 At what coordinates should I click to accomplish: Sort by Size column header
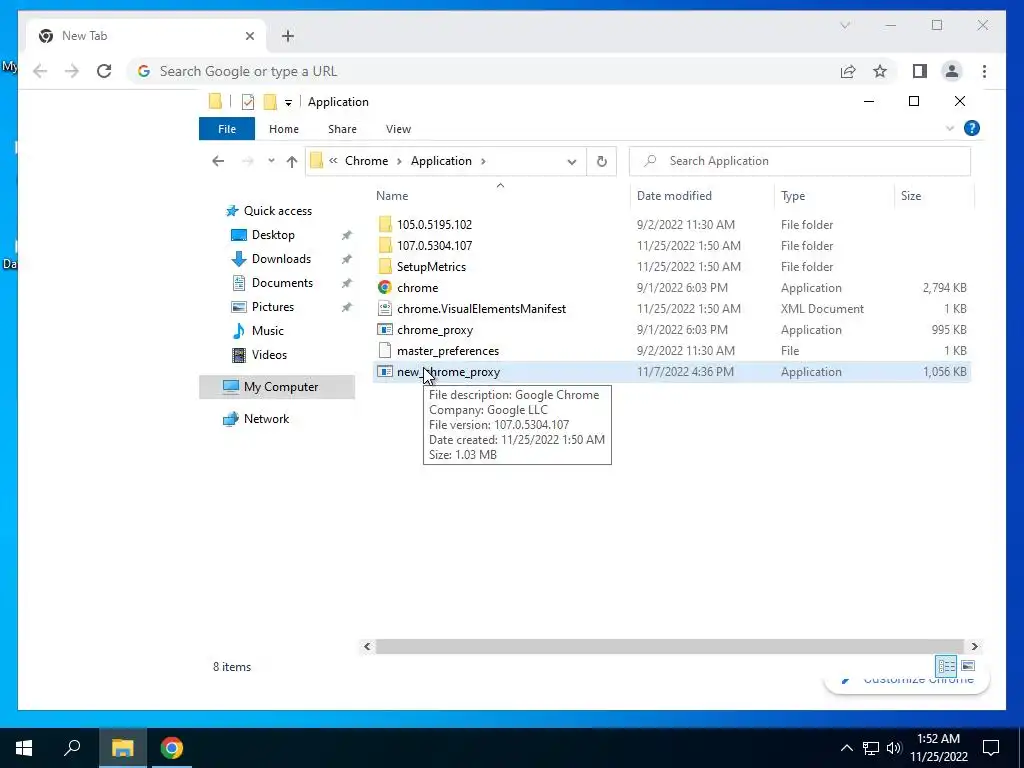(x=934, y=196)
